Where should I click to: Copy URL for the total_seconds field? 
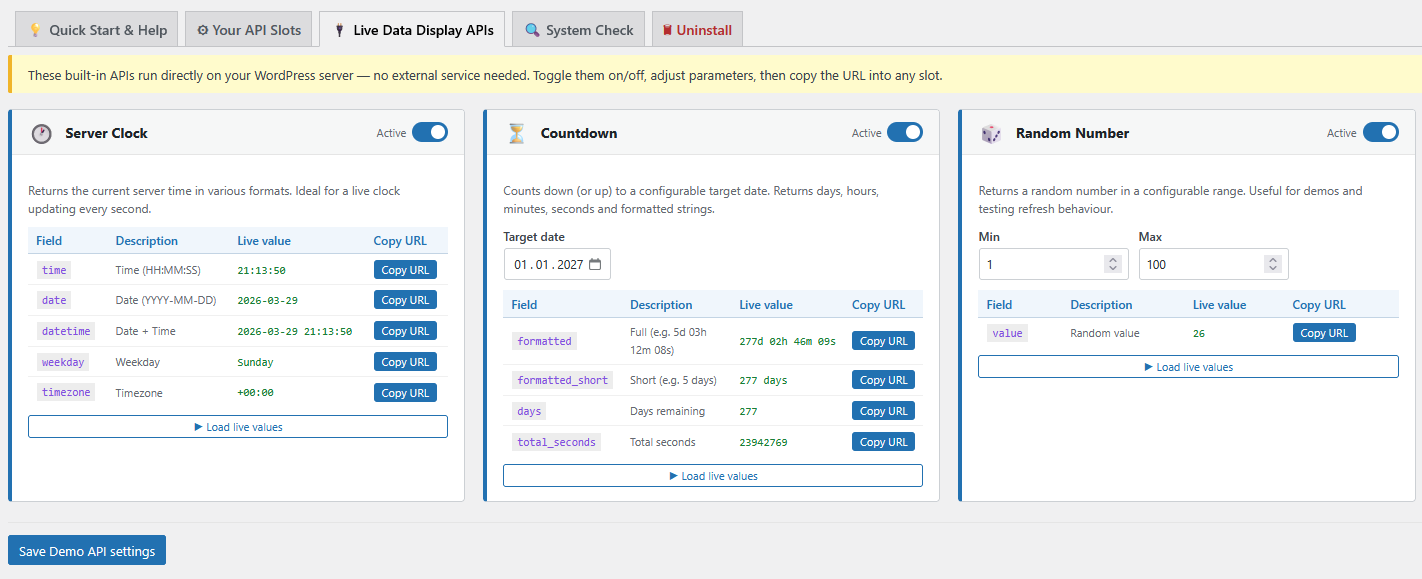[x=883, y=442]
